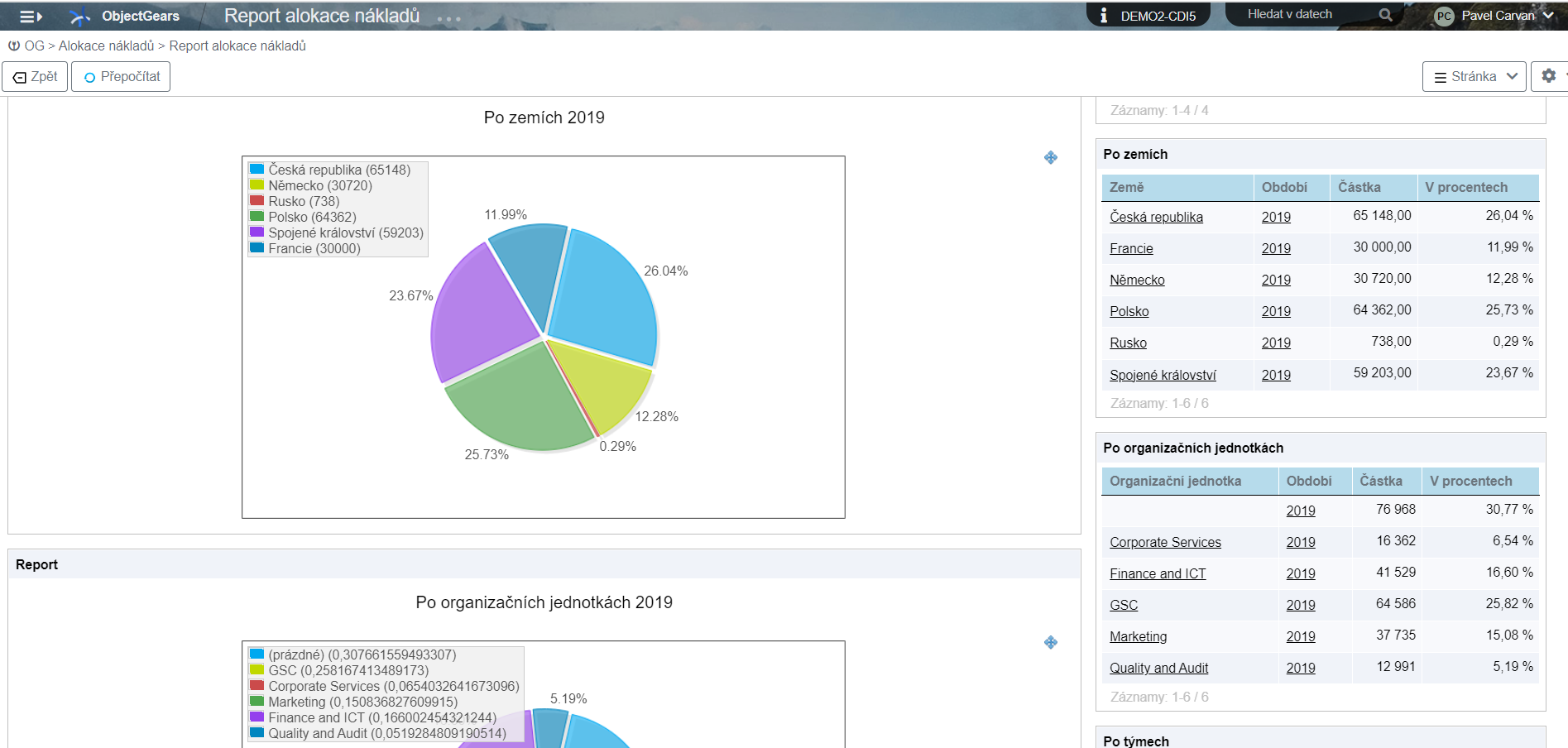The height and width of the screenshot is (748, 1568).
Task: Expand the Pavel Carvan user dropdown
Action: pos(1548,16)
